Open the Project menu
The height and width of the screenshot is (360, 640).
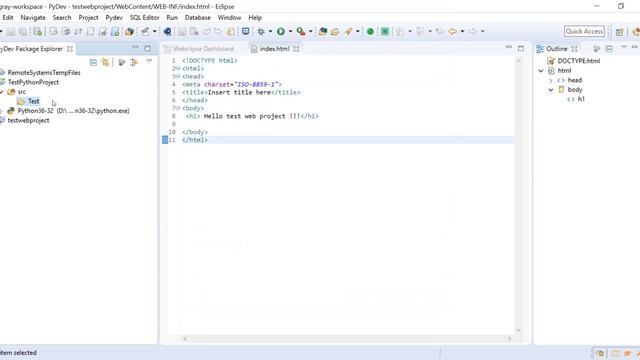pos(88,18)
